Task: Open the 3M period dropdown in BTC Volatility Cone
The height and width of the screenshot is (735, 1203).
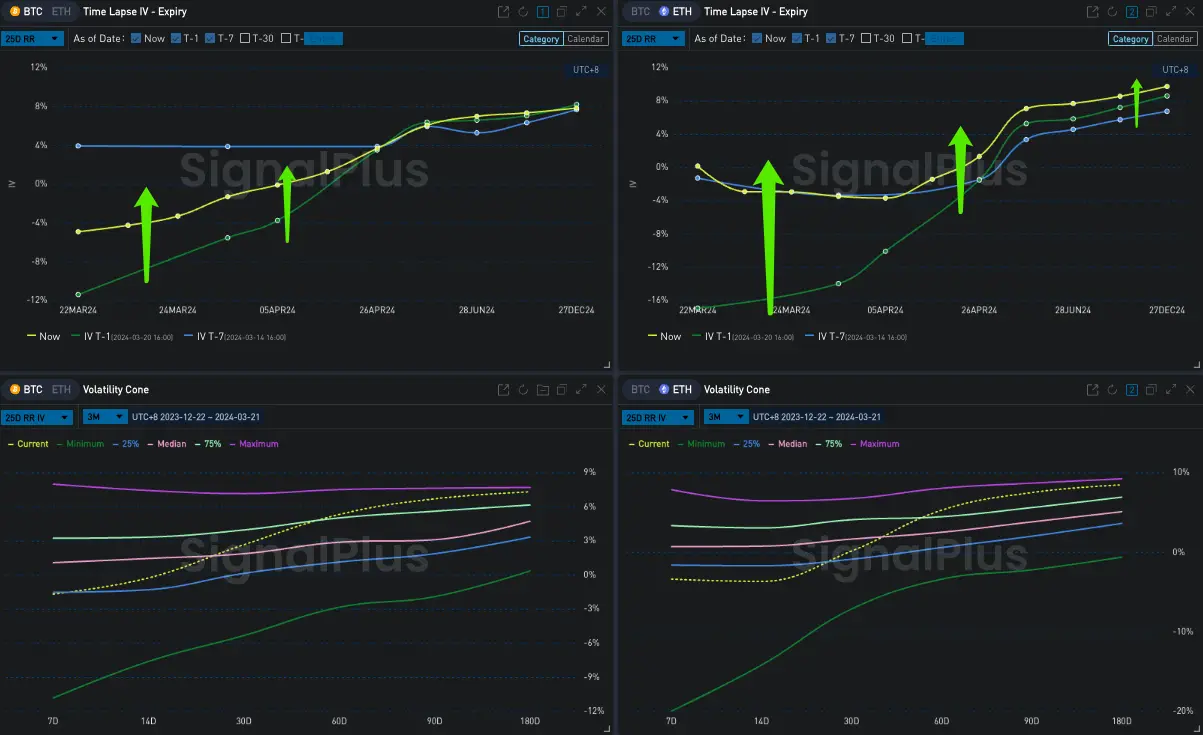Action: pos(105,417)
